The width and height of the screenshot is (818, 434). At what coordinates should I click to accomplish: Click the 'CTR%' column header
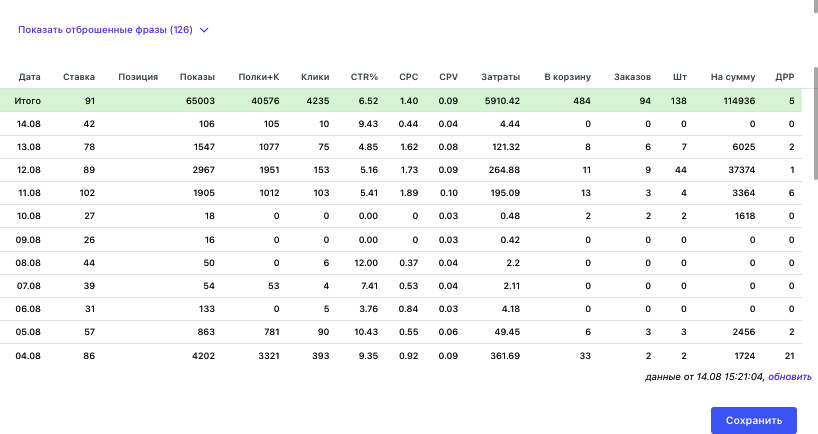pos(364,77)
